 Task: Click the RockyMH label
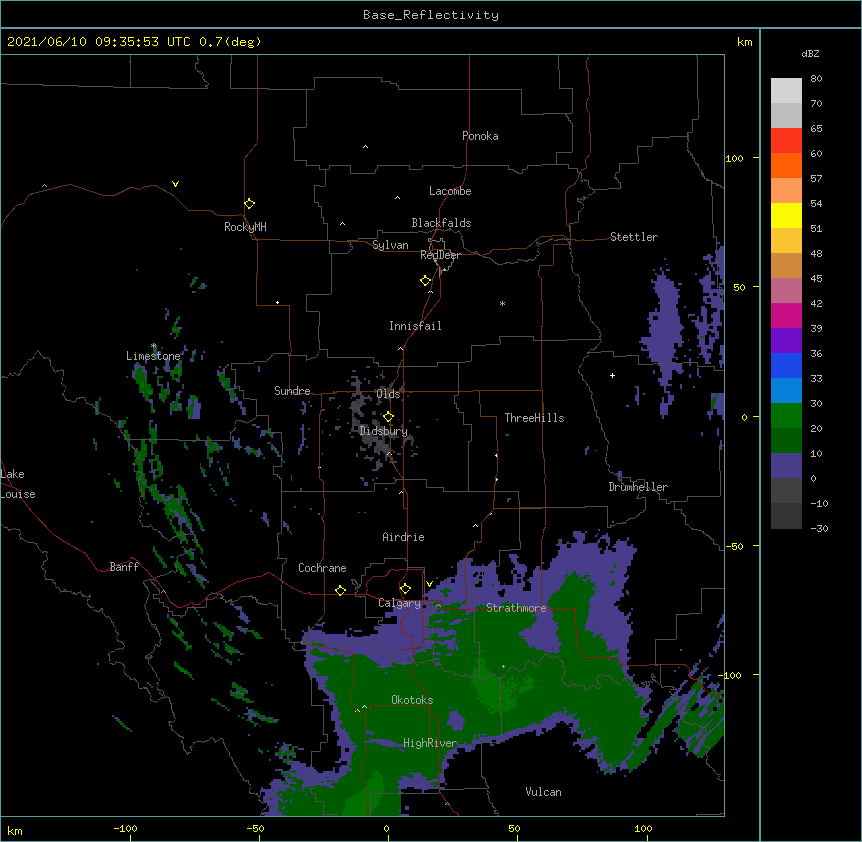point(245,227)
